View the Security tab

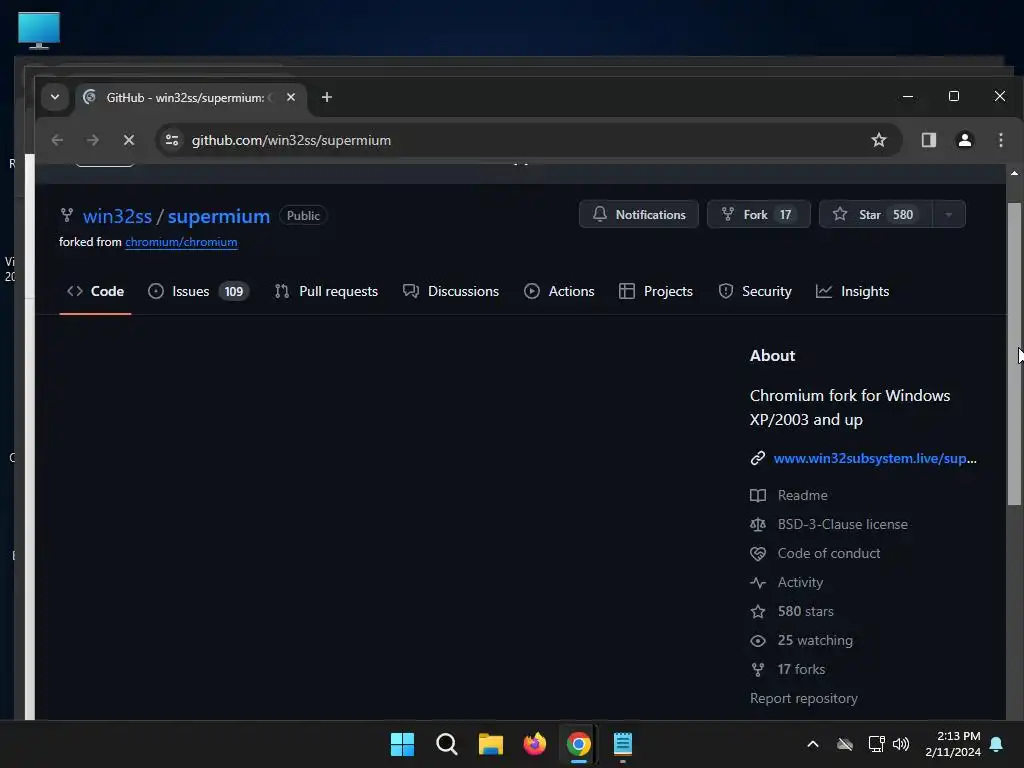point(754,291)
